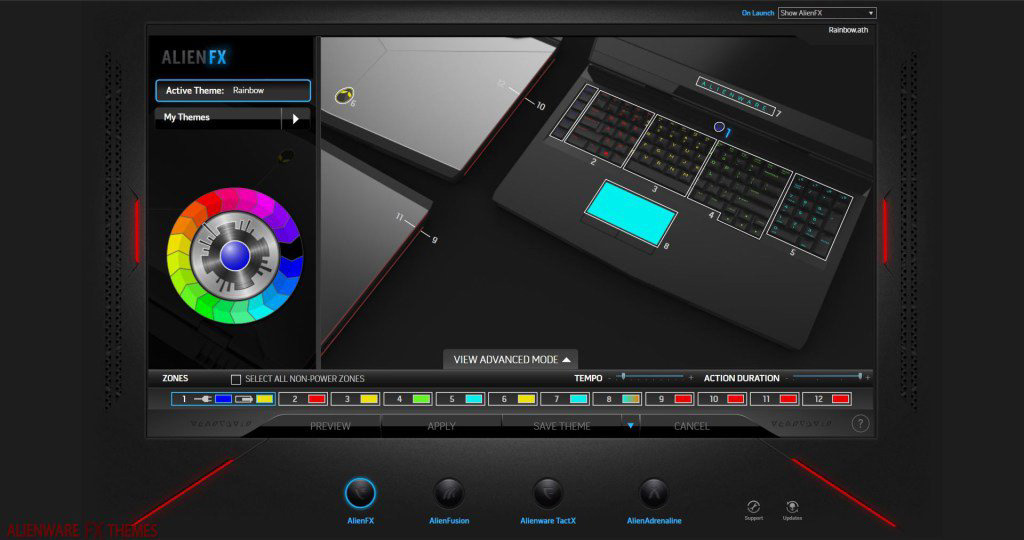Click the ZONES label
Screen dimensions: 1024x540
pos(175,378)
